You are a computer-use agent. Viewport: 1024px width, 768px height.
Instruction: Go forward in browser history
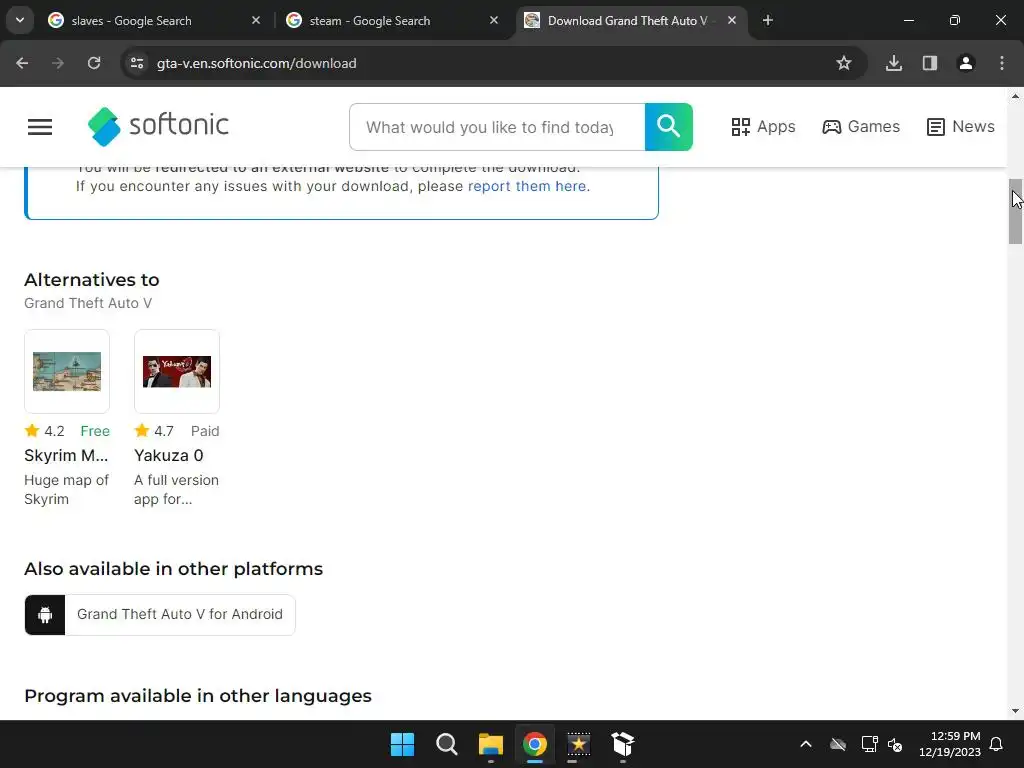pyautogui.click(x=58, y=63)
